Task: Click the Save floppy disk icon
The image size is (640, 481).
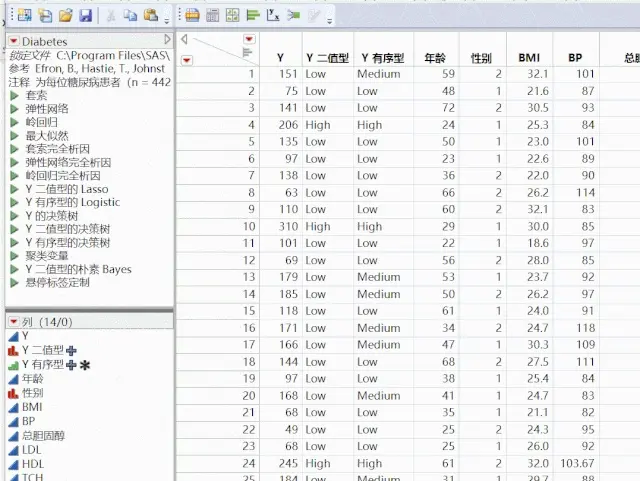Action: (85, 16)
